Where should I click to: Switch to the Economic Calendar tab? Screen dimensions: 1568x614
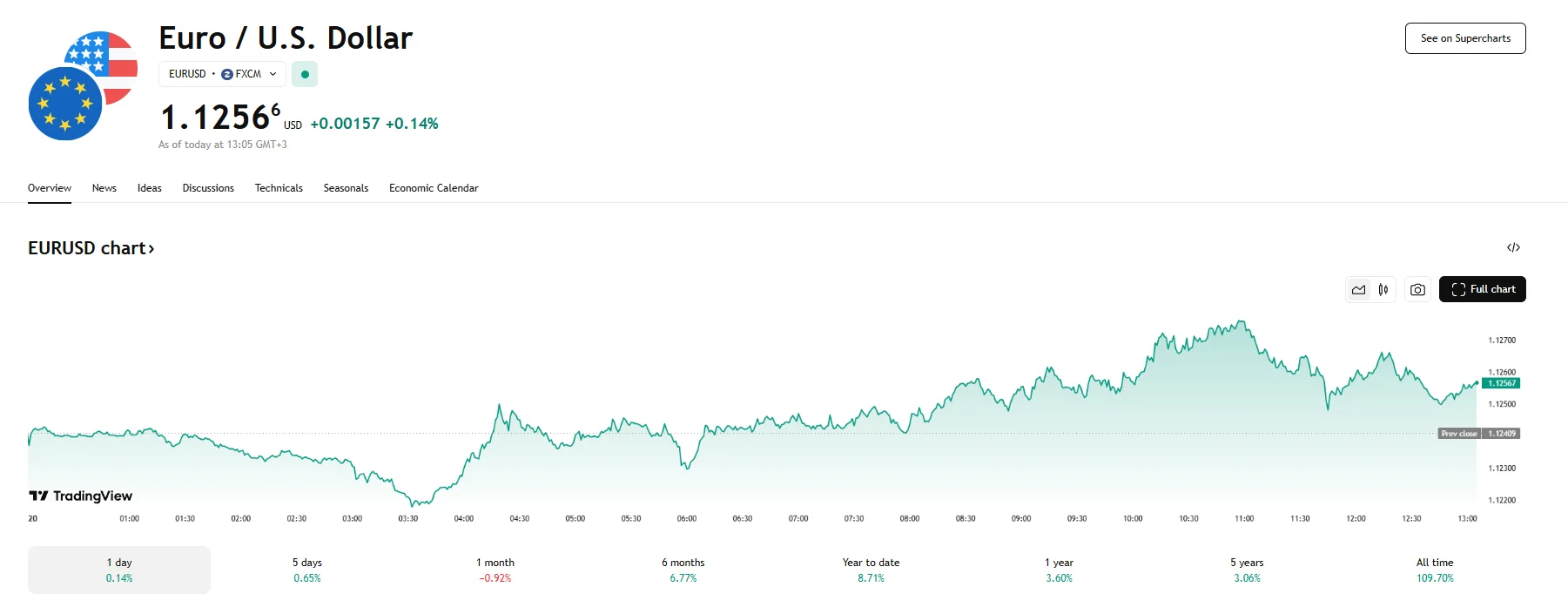[434, 188]
